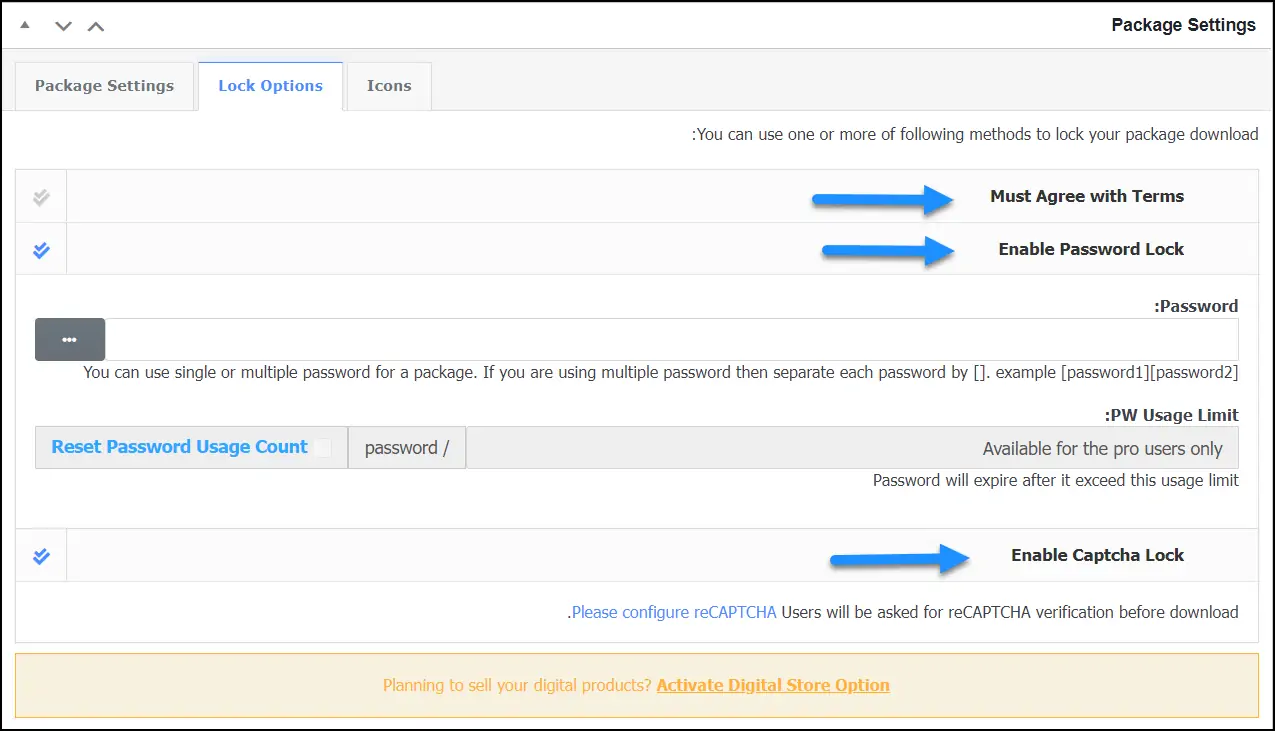Screen dimensions: 1275x731
Task: Toggle the Enable Password Lock checkmark
Action: pyautogui.click(x=41, y=250)
